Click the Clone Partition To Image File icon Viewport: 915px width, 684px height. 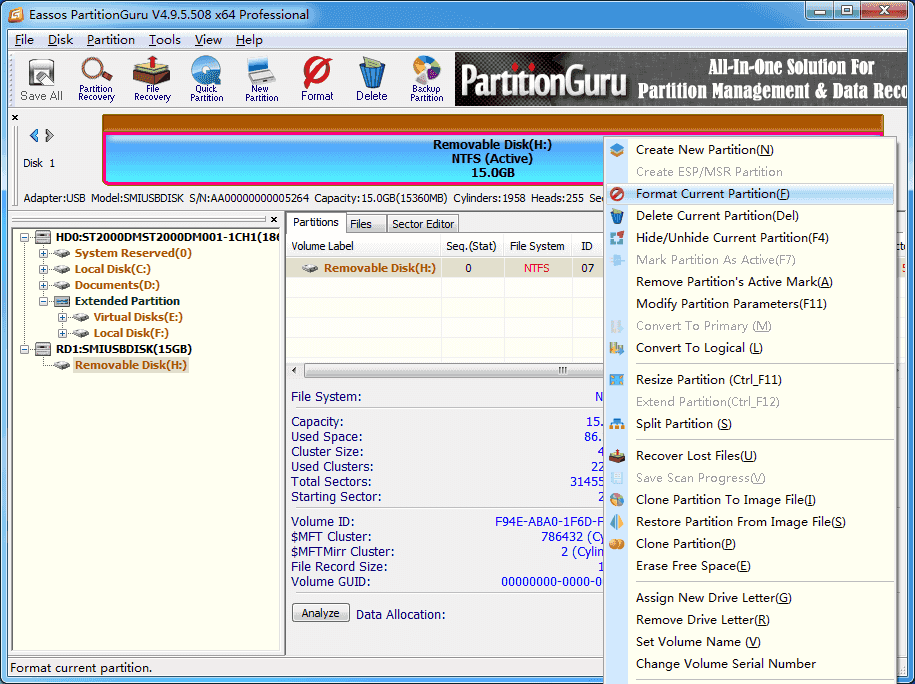point(617,500)
